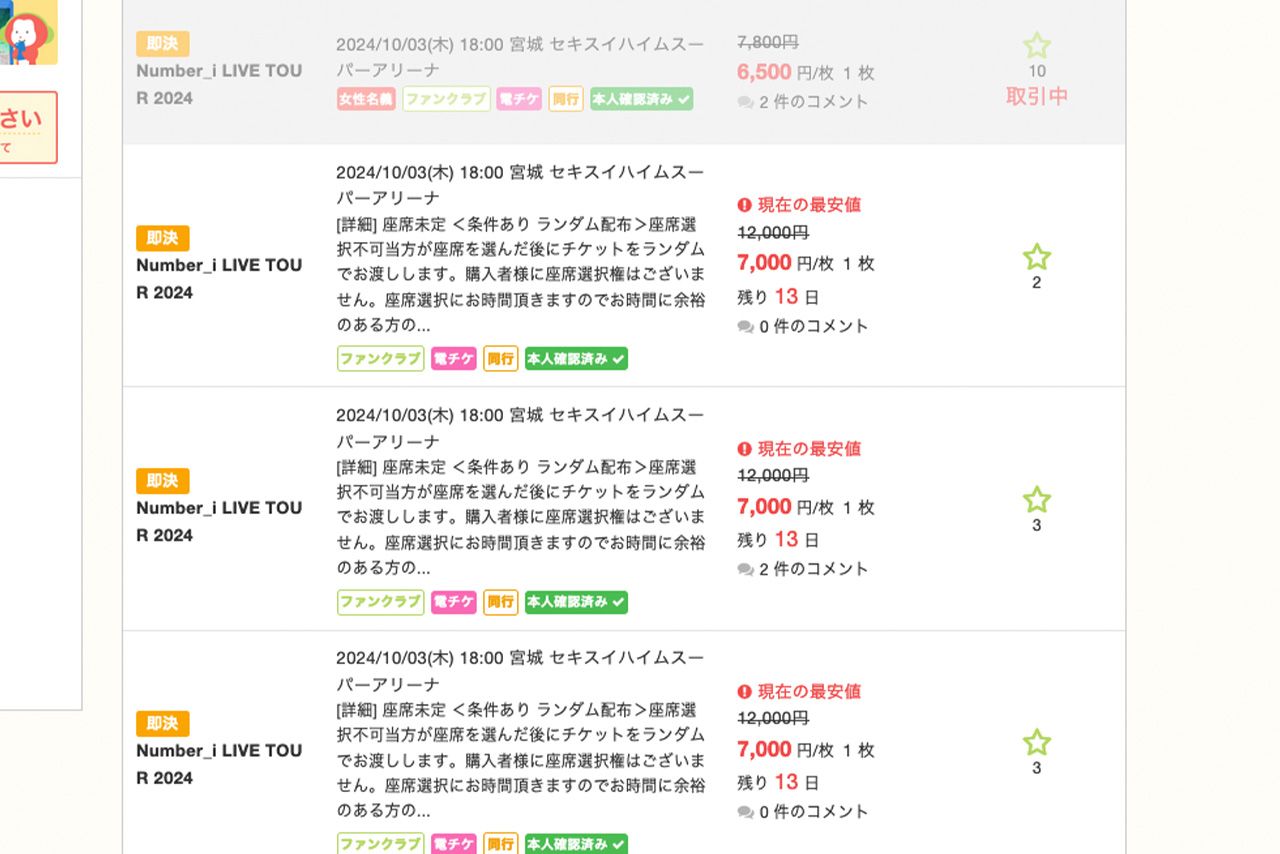Click the orange 即決 badge on second listing
This screenshot has width=1280, height=854.
coord(161,237)
